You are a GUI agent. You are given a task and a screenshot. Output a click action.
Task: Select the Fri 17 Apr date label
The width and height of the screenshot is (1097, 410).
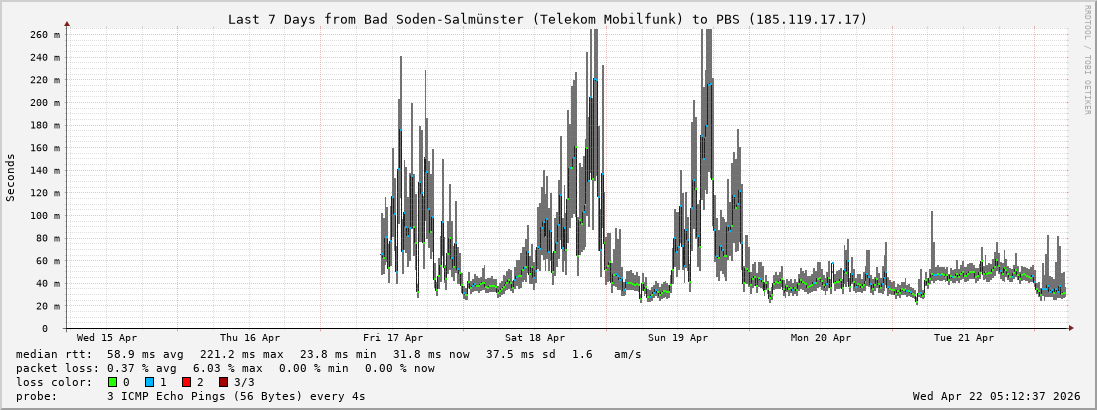393,338
